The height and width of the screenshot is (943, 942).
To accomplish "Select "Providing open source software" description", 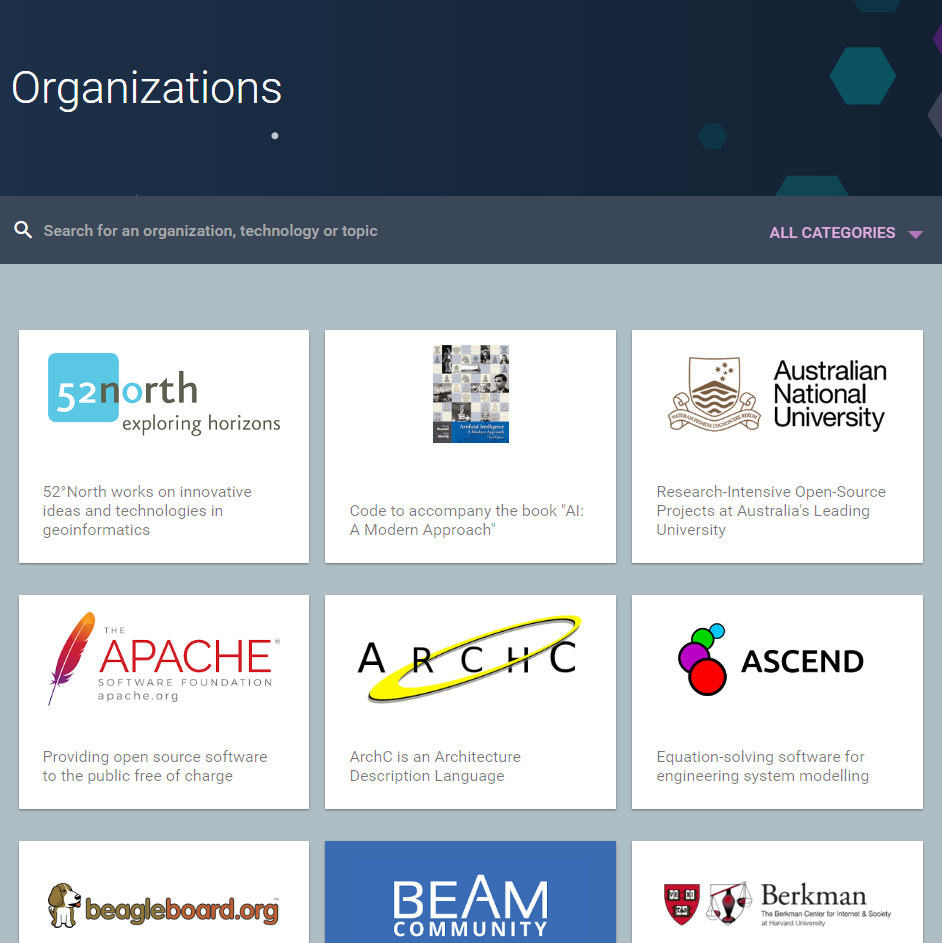I will click(x=155, y=766).
